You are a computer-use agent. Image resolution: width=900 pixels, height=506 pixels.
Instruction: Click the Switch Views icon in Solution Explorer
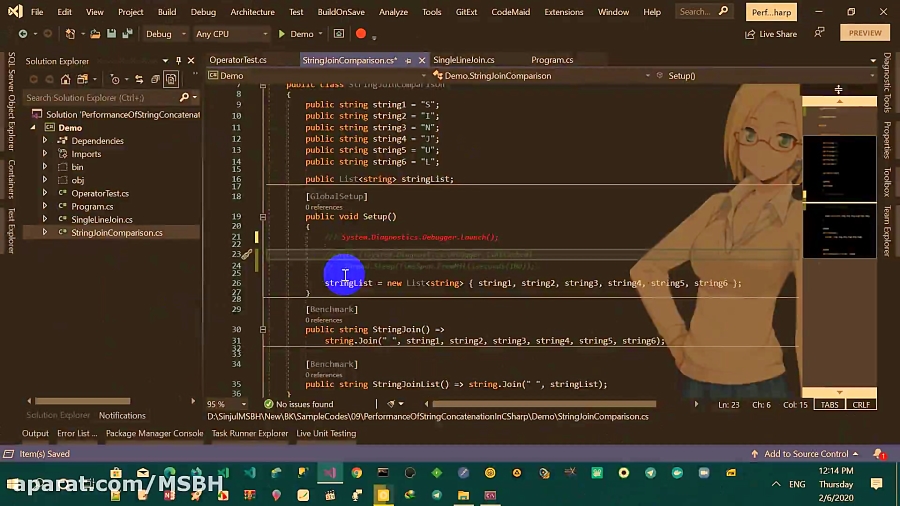click(83, 79)
